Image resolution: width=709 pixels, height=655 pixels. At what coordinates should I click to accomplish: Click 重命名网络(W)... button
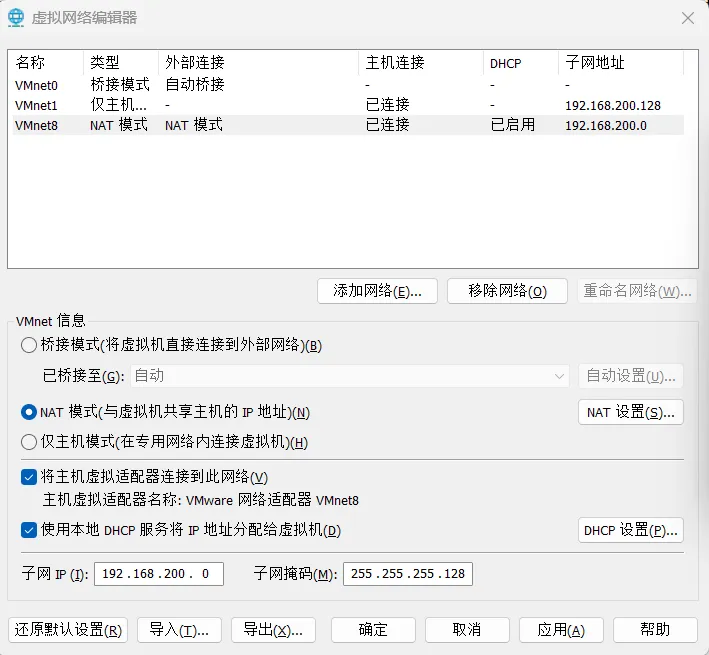(x=637, y=291)
